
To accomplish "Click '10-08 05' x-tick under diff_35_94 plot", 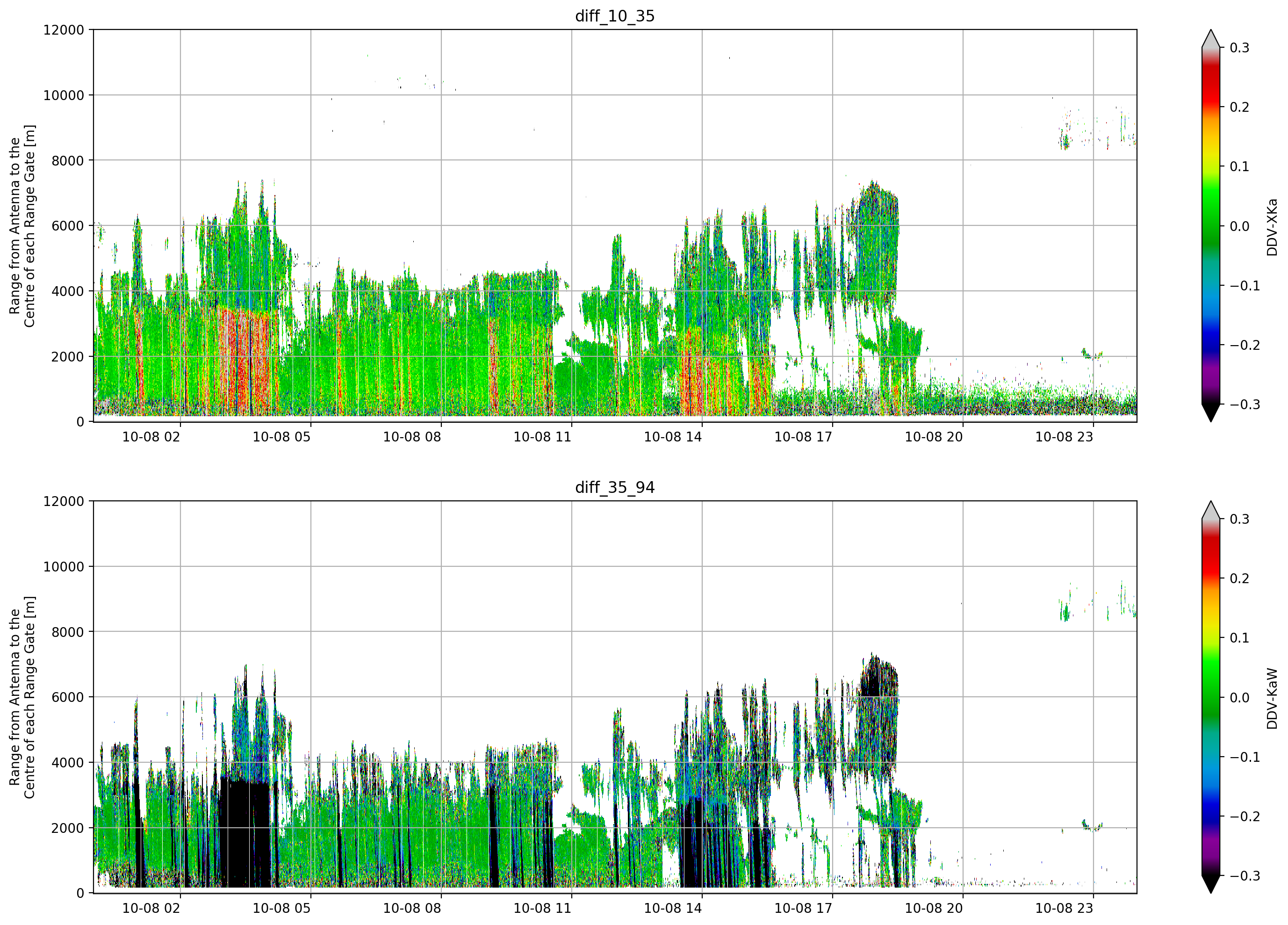I will point(282,909).
